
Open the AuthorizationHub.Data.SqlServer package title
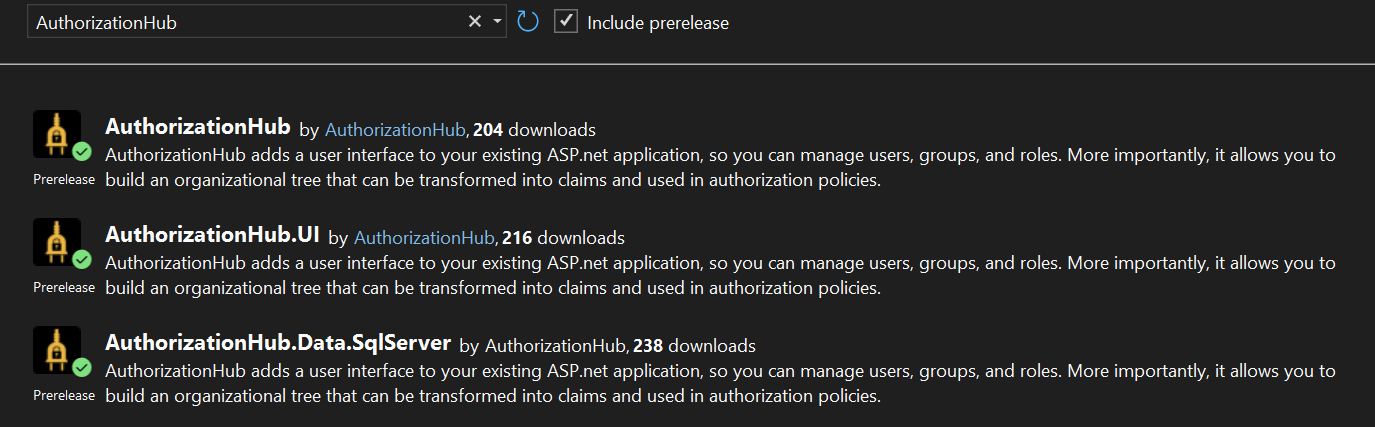[278, 343]
